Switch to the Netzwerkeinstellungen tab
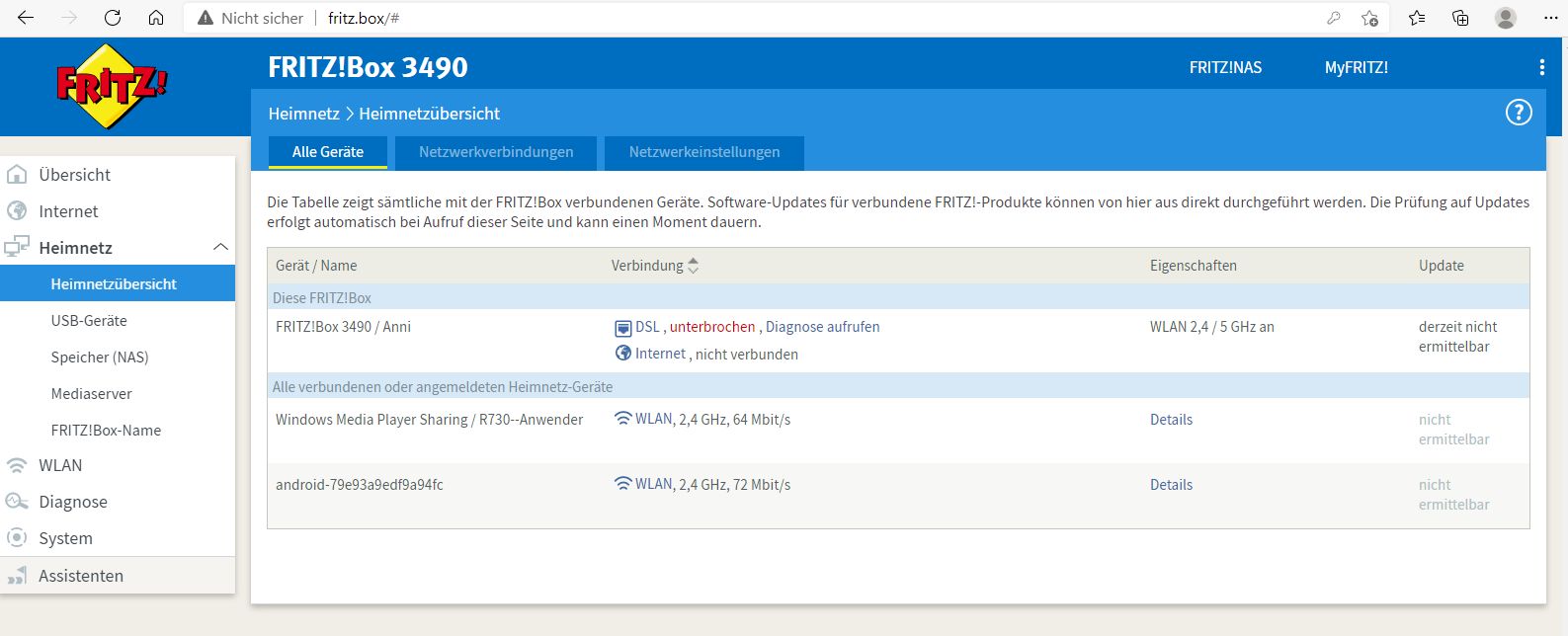The image size is (1568, 636). click(704, 152)
